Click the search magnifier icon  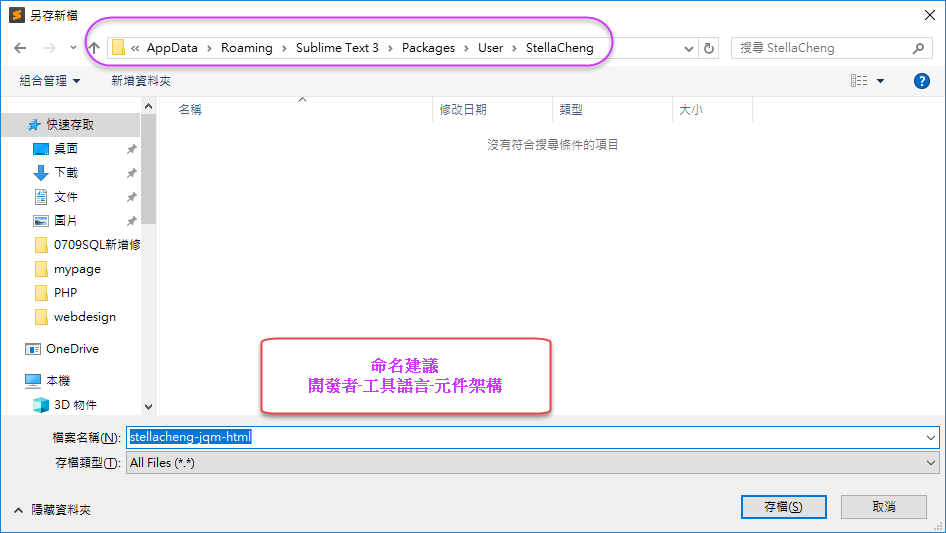click(x=918, y=48)
